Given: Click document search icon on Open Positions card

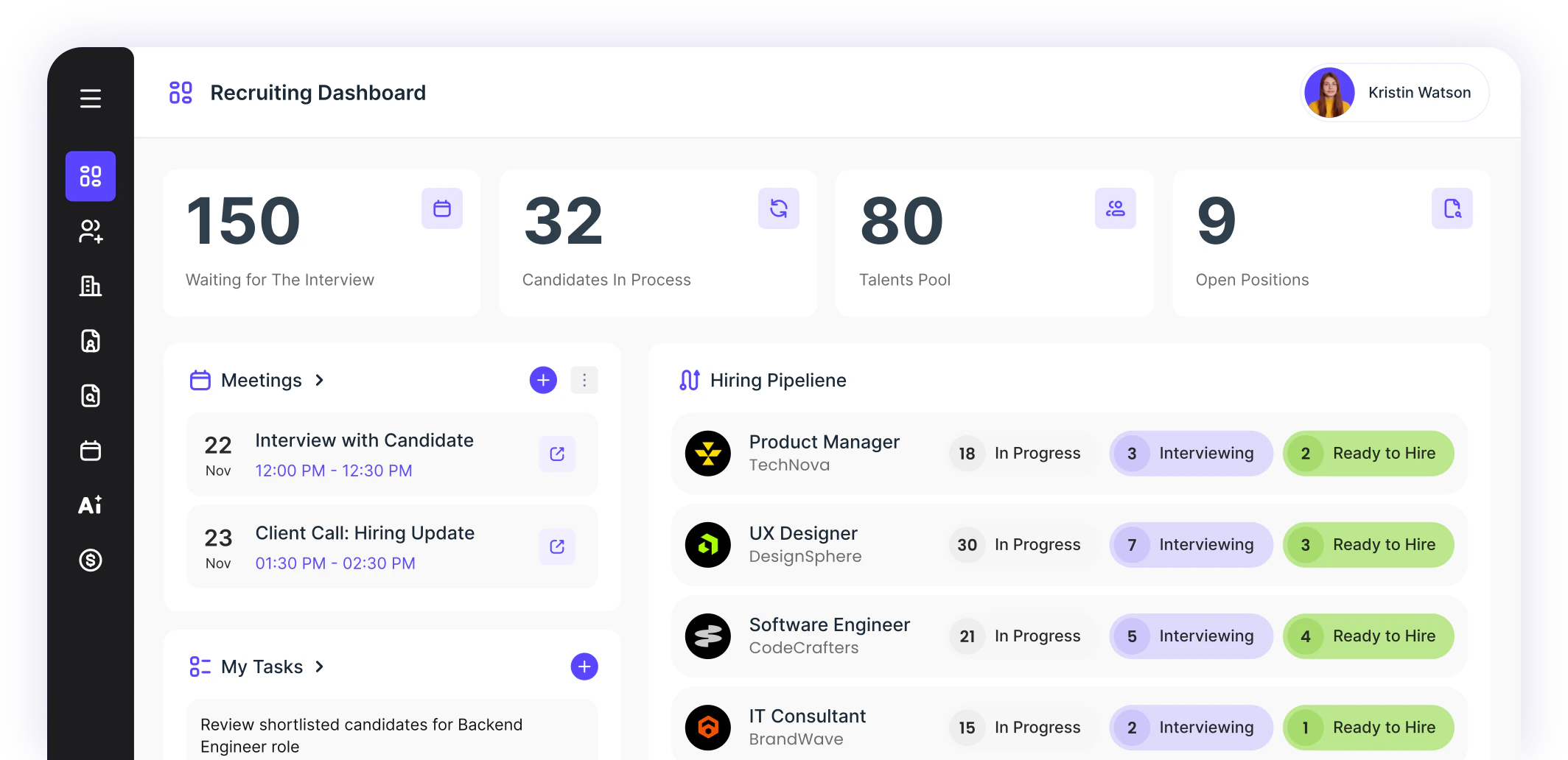Looking at the screenshot, I should click(1452, 208).
